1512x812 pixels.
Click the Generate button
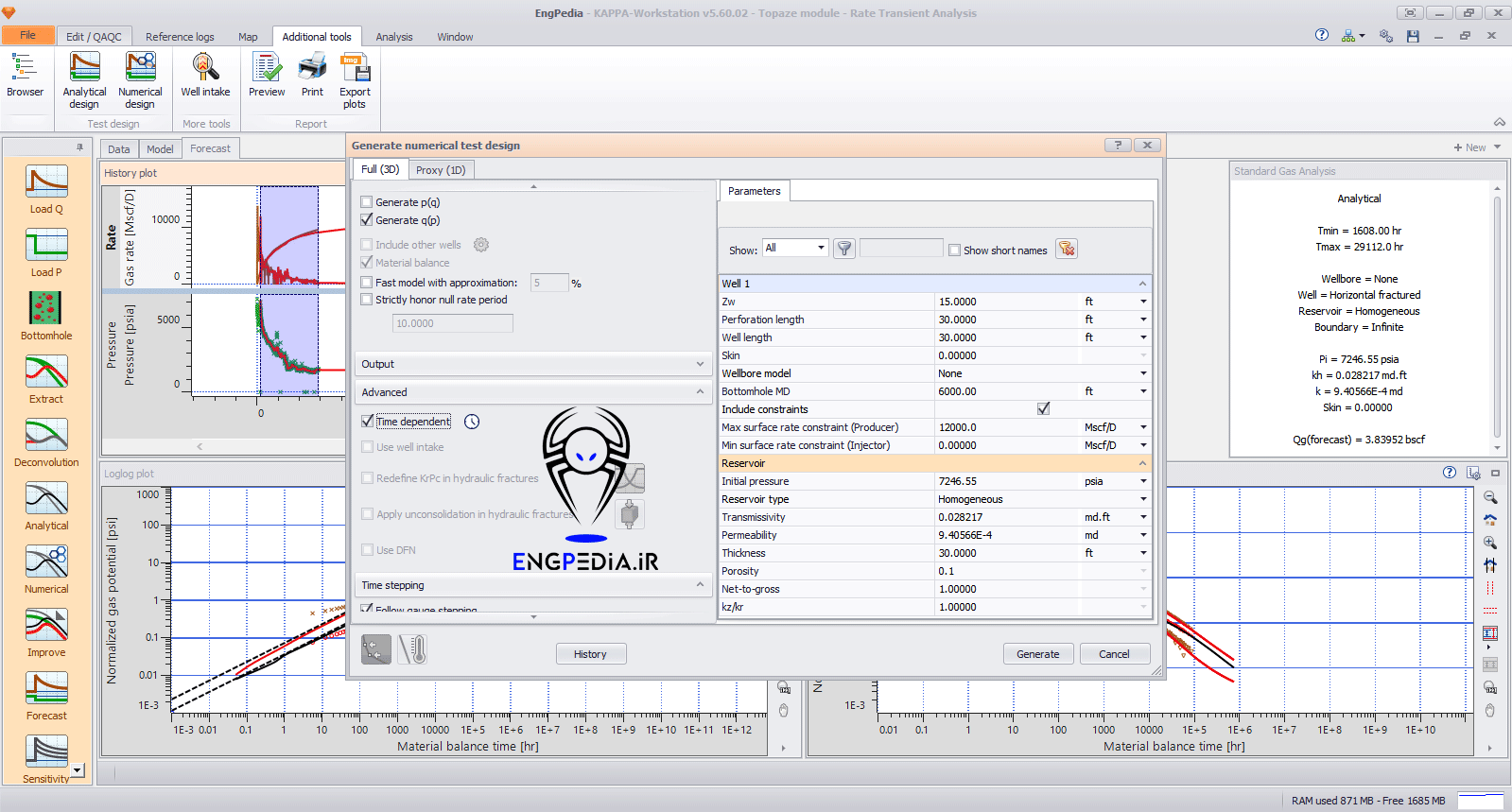tap(1037, 654)
